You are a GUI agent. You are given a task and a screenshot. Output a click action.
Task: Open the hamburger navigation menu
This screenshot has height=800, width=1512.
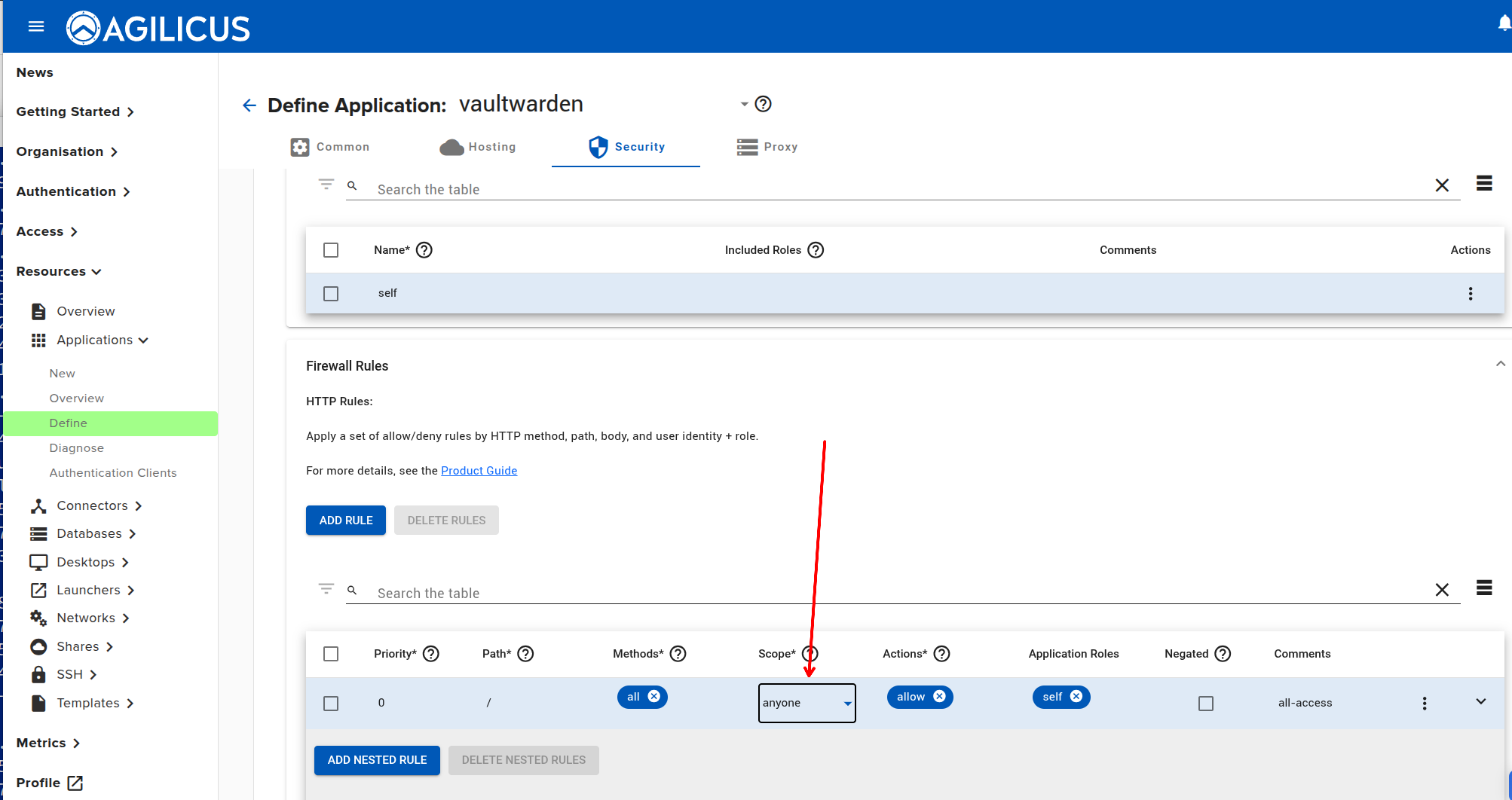36,27
